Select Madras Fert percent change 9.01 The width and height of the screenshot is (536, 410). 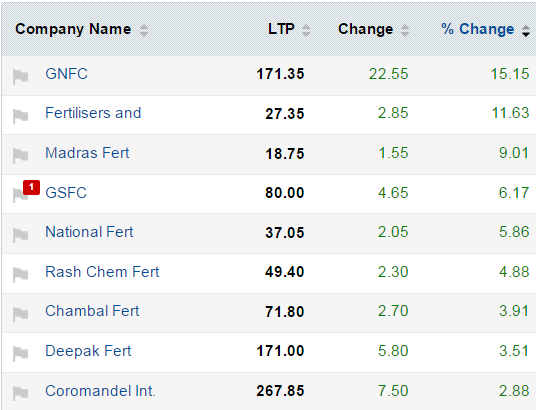tap(514, 153)
